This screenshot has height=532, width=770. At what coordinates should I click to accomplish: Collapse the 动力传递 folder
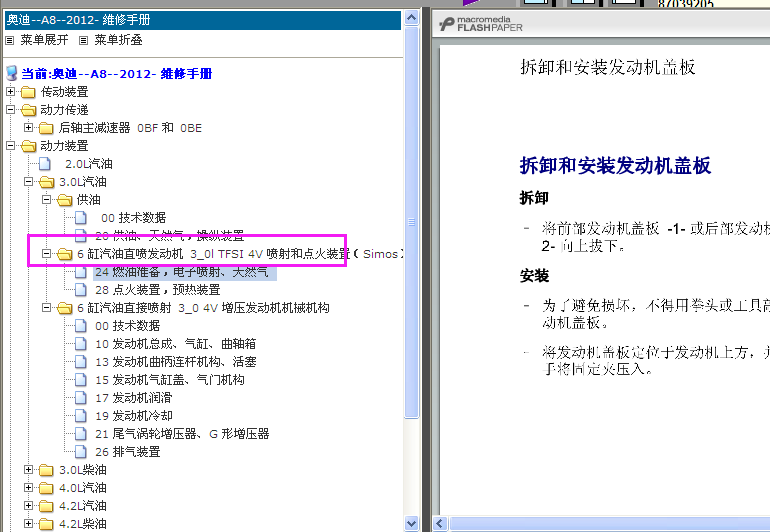pos(11,110)
